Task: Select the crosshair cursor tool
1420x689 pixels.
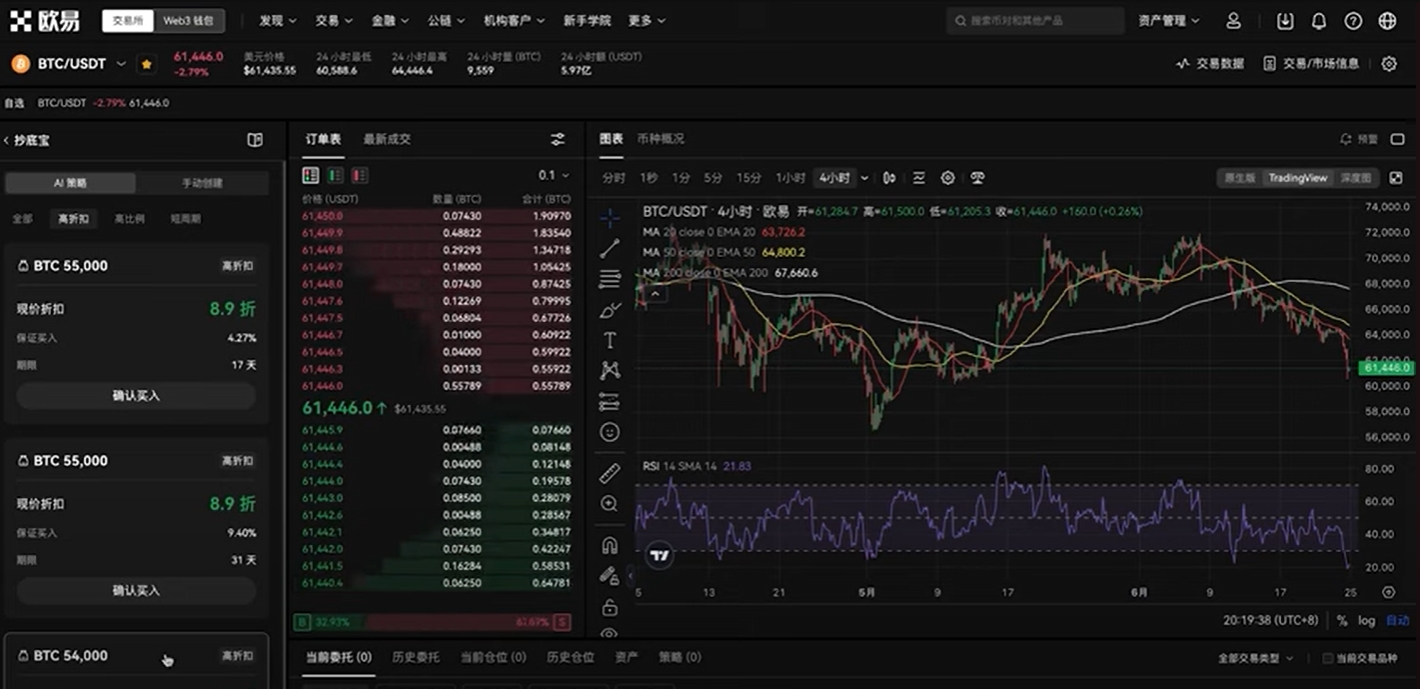Action: pyautogui.click(x=610, y=217)
